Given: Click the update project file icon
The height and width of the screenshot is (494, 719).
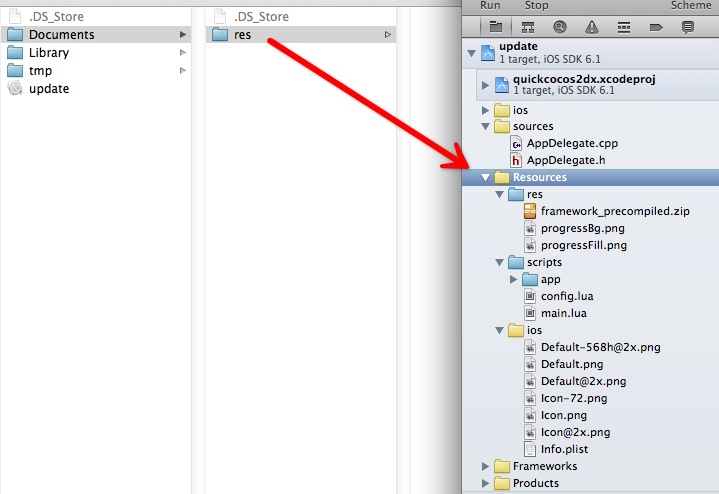Looking at the screenshot, I should pyautogui.click(x=488, y=54).
